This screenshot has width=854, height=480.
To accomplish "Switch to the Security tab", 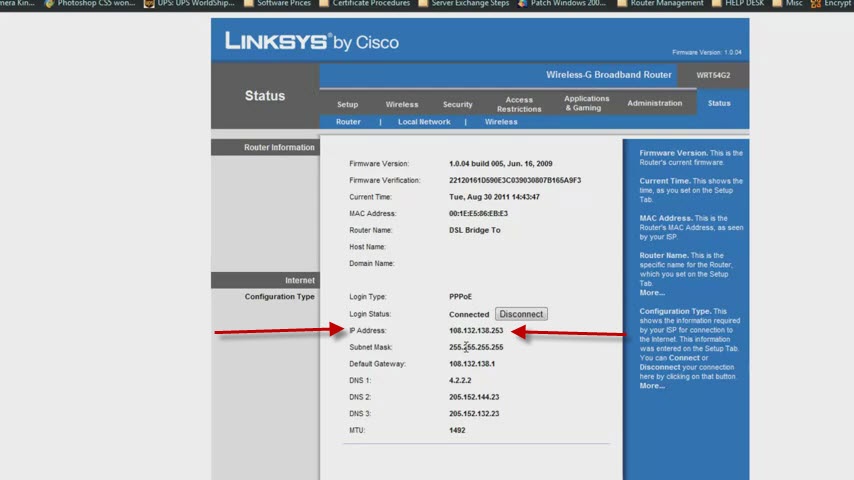I will click(x=458, y=104).
